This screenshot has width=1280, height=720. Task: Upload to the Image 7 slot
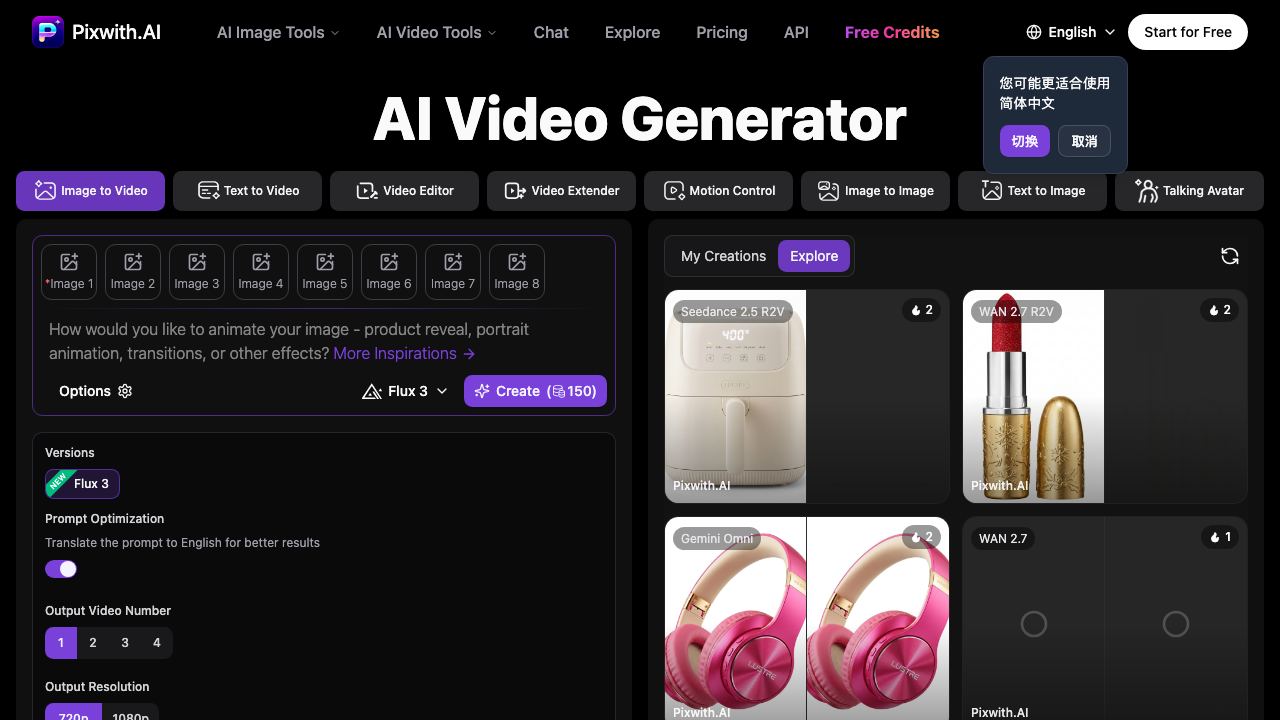(453, 272)
